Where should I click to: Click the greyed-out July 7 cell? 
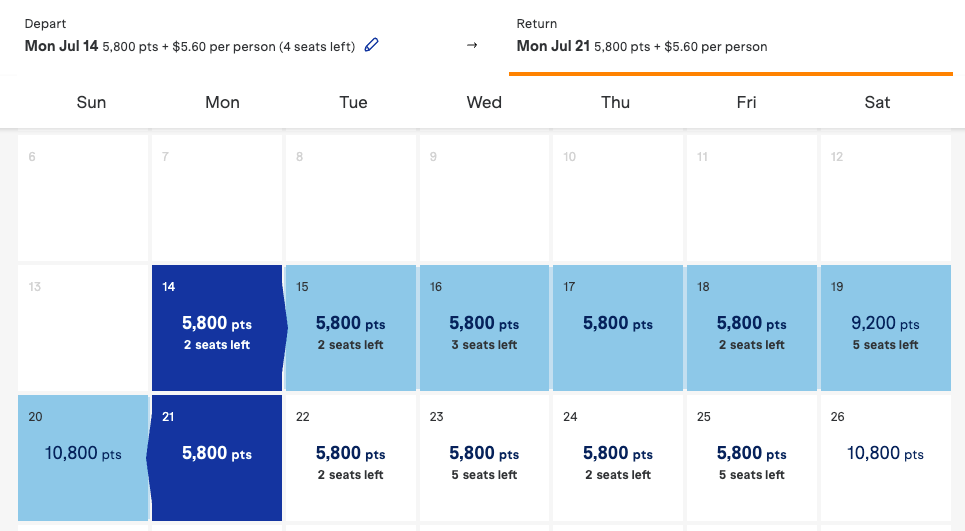217,197
